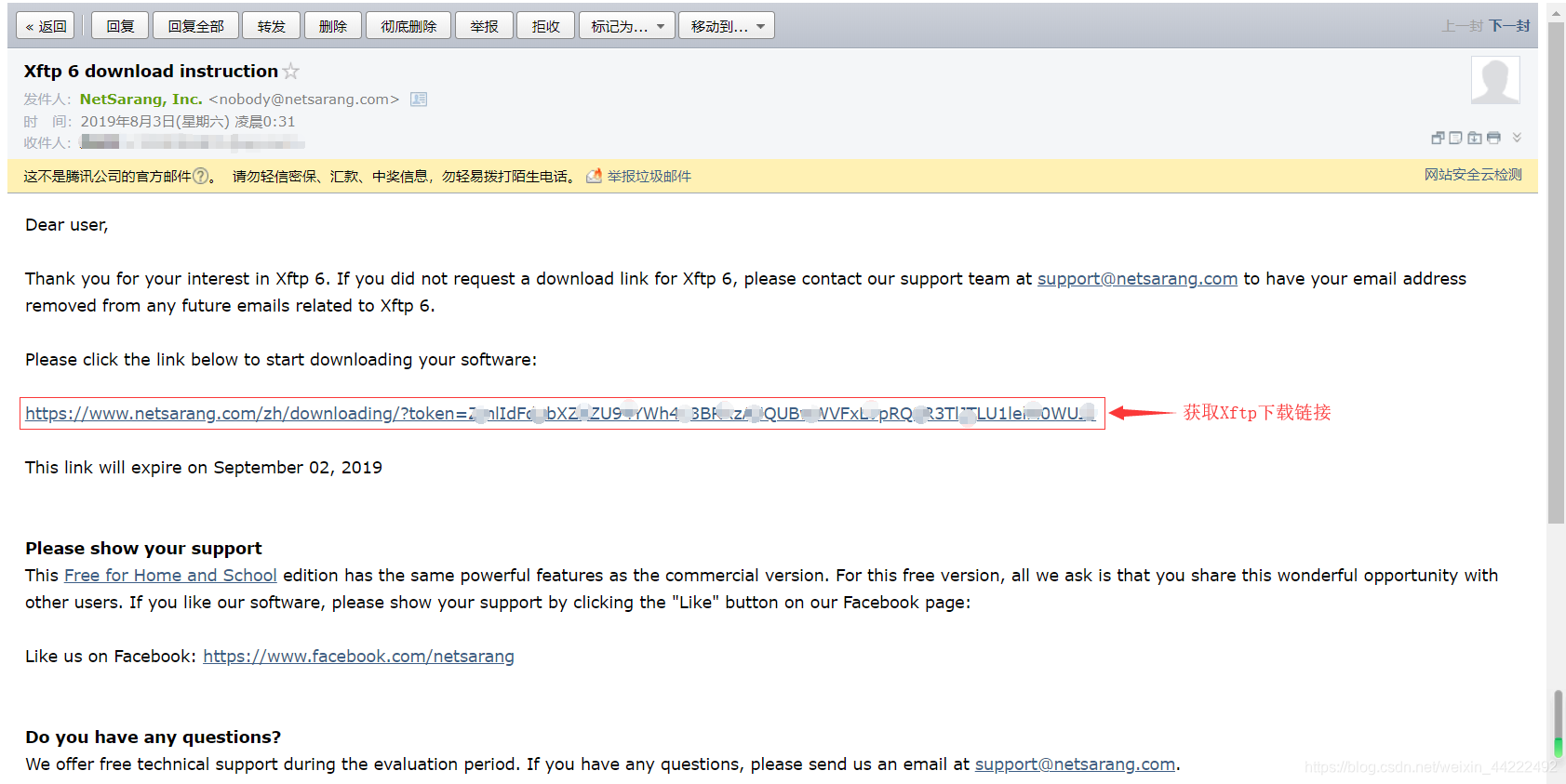Image resolution: width=1566 pixels, height=784 pixels.
Task: Save email to folder icon
Action: (1475, 138)
